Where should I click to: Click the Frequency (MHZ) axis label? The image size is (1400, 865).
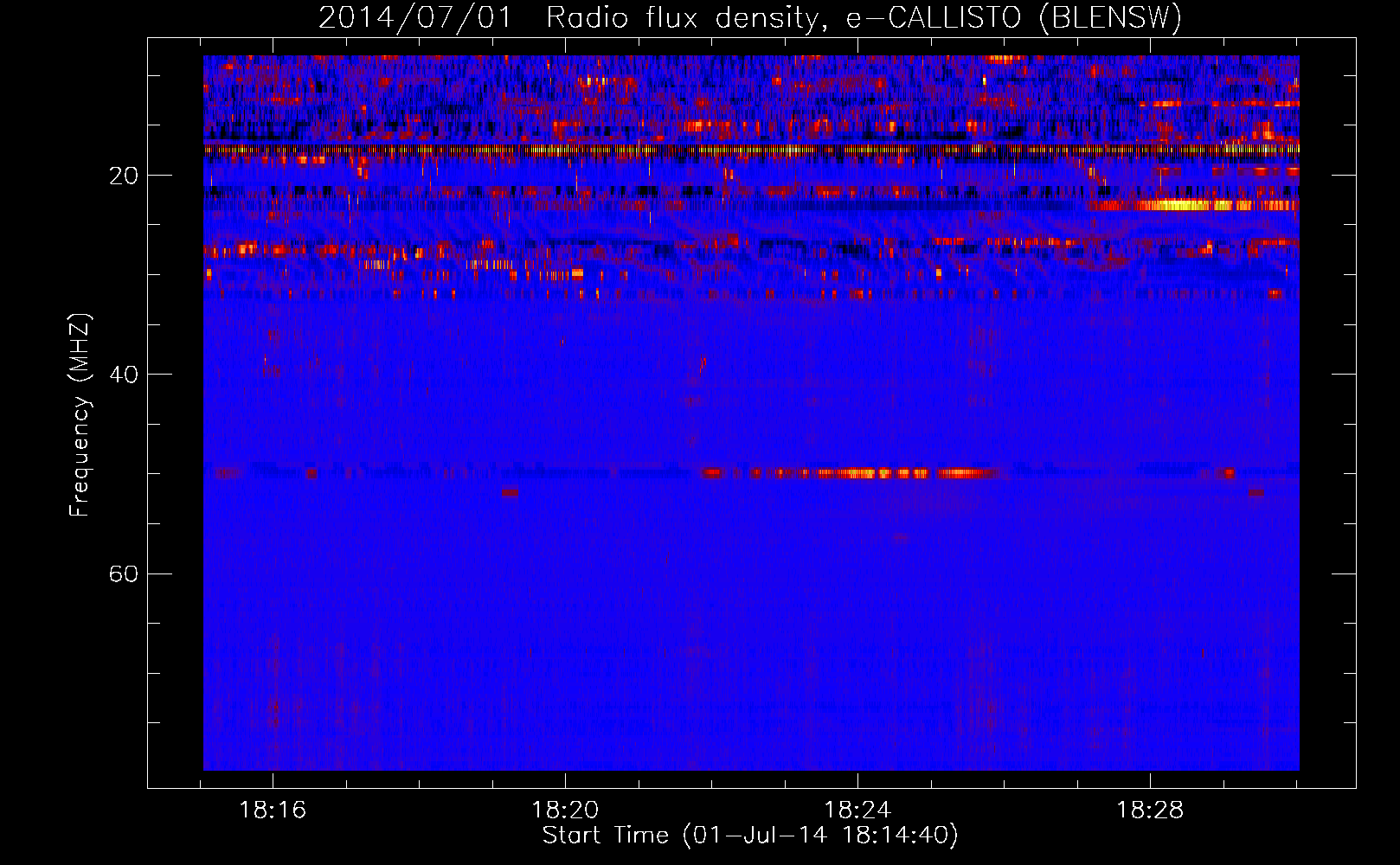point(80,415)
